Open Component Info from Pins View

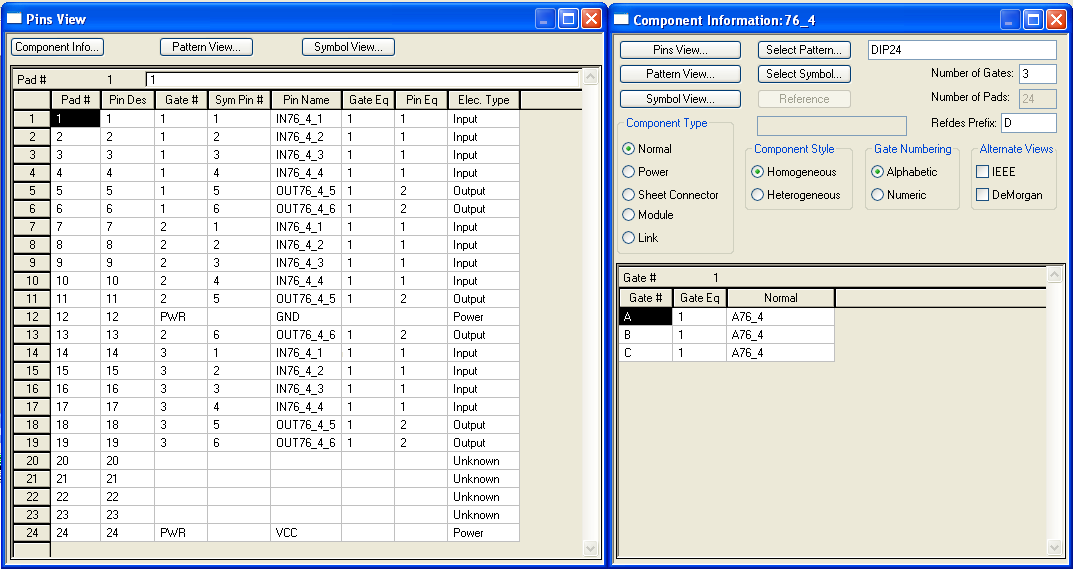57,47
